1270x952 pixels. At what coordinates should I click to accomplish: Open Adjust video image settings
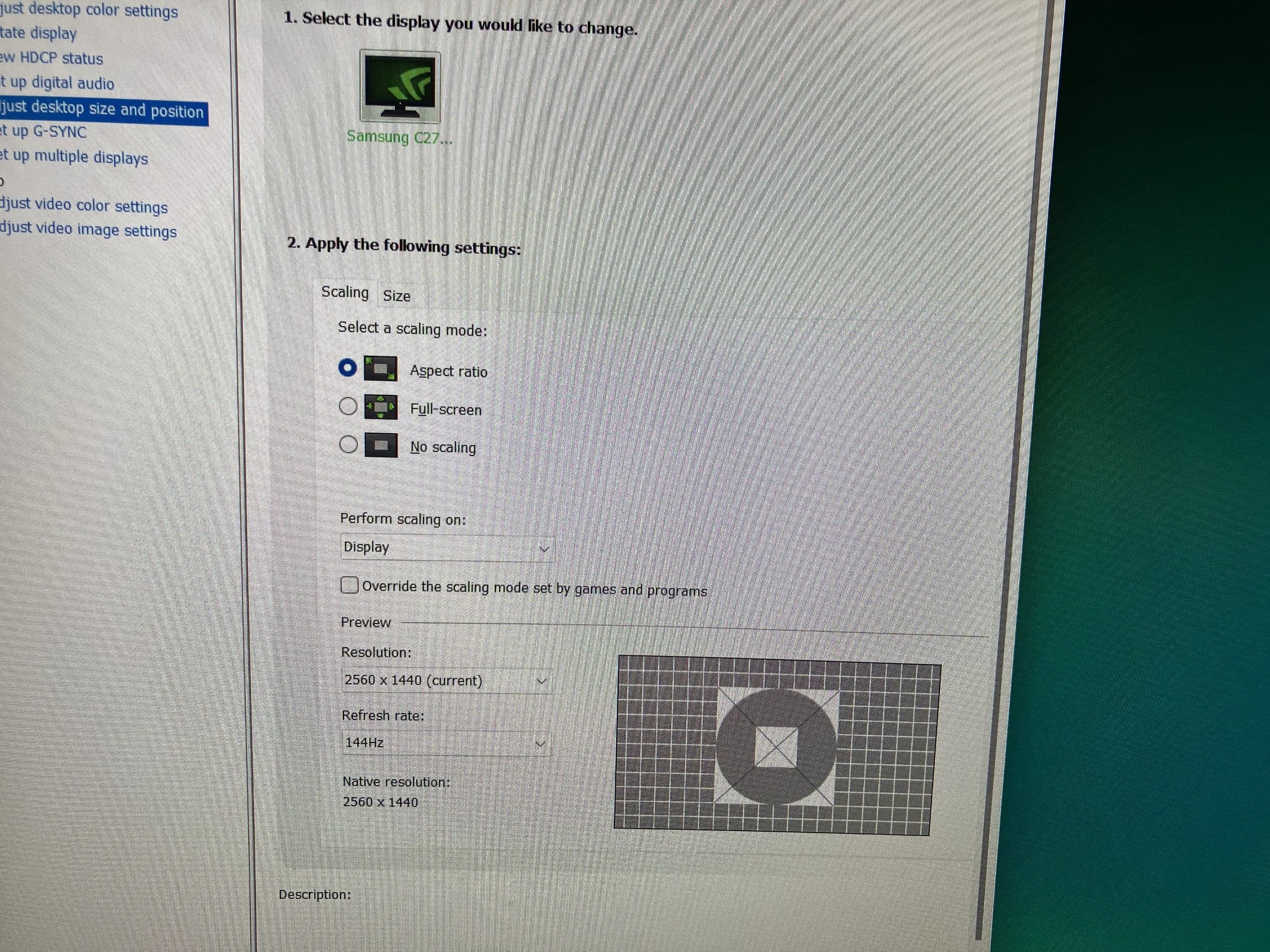(x=88, y=230)
